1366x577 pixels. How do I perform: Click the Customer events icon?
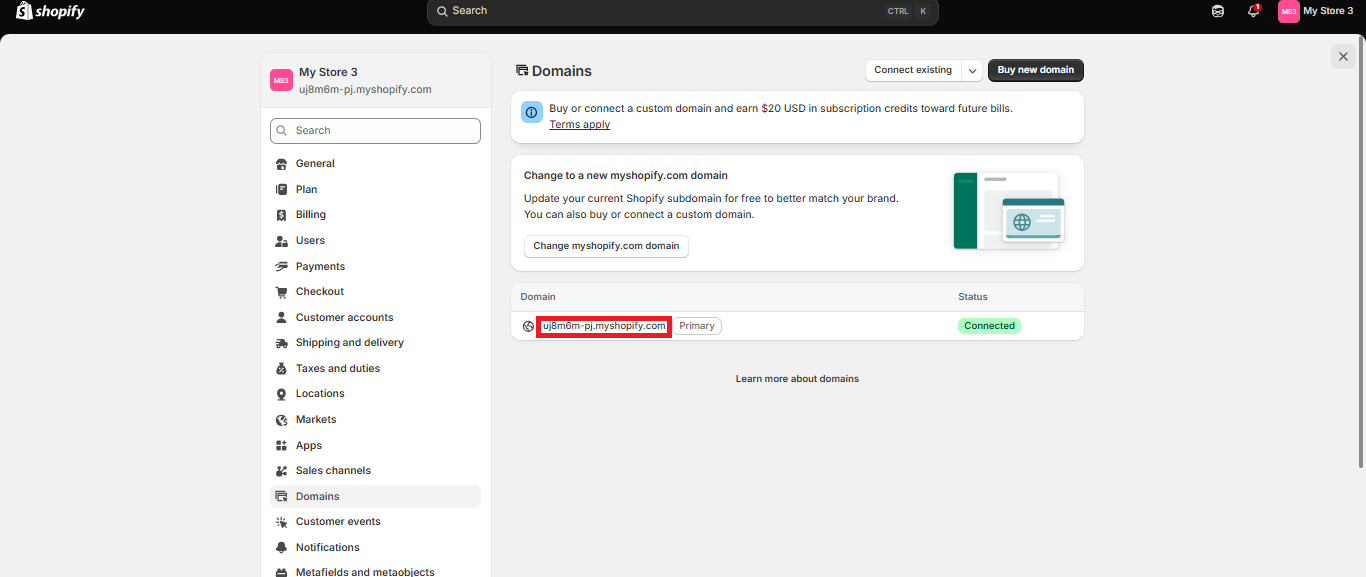tap(282, 522)
